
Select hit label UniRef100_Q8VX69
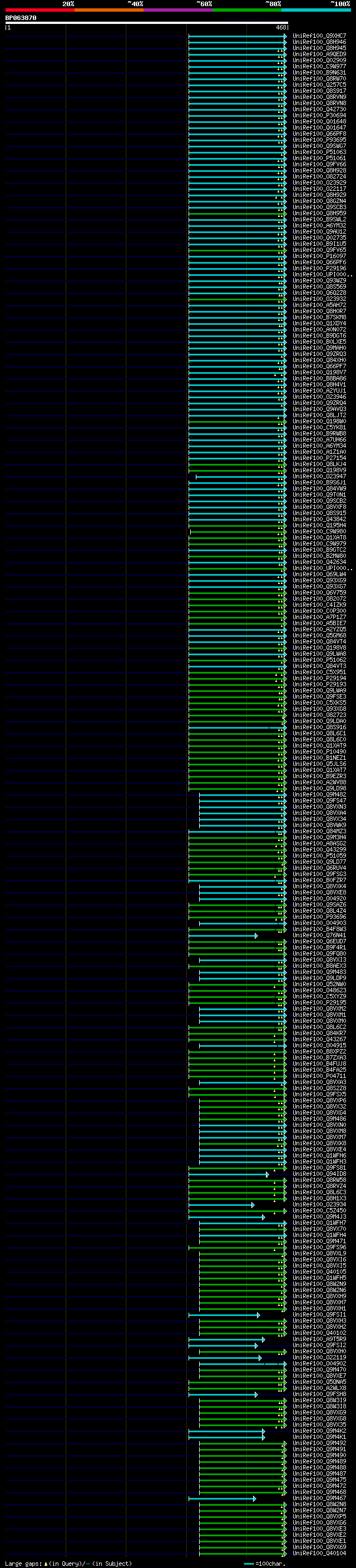(x=319, y=1547)
